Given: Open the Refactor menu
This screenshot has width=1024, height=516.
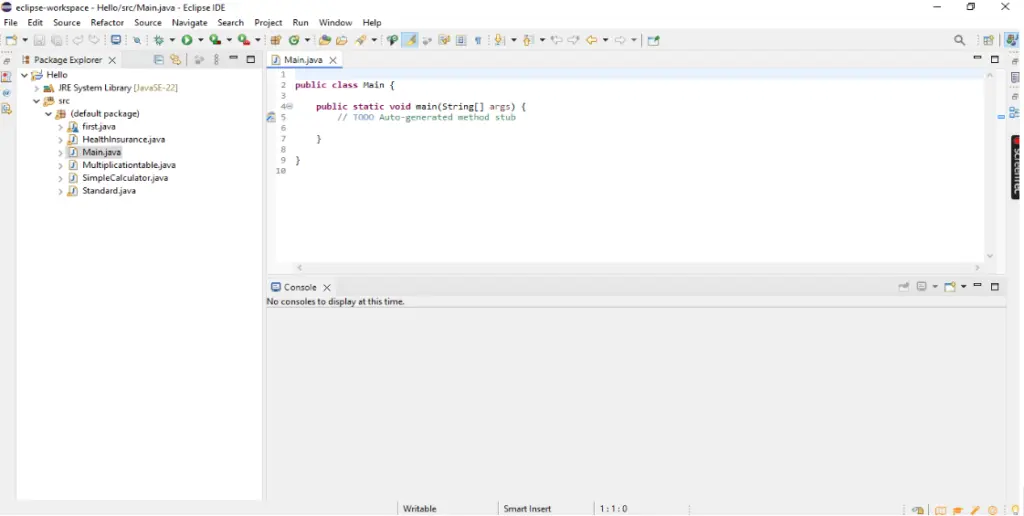Looking at the screenshot, I should [x=107, y=22].
